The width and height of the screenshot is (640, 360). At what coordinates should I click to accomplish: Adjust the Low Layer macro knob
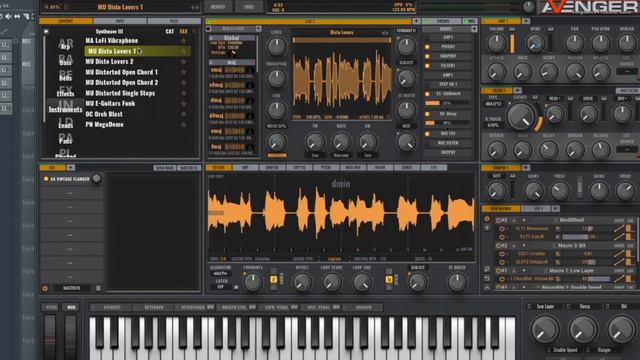click(544, 330)
